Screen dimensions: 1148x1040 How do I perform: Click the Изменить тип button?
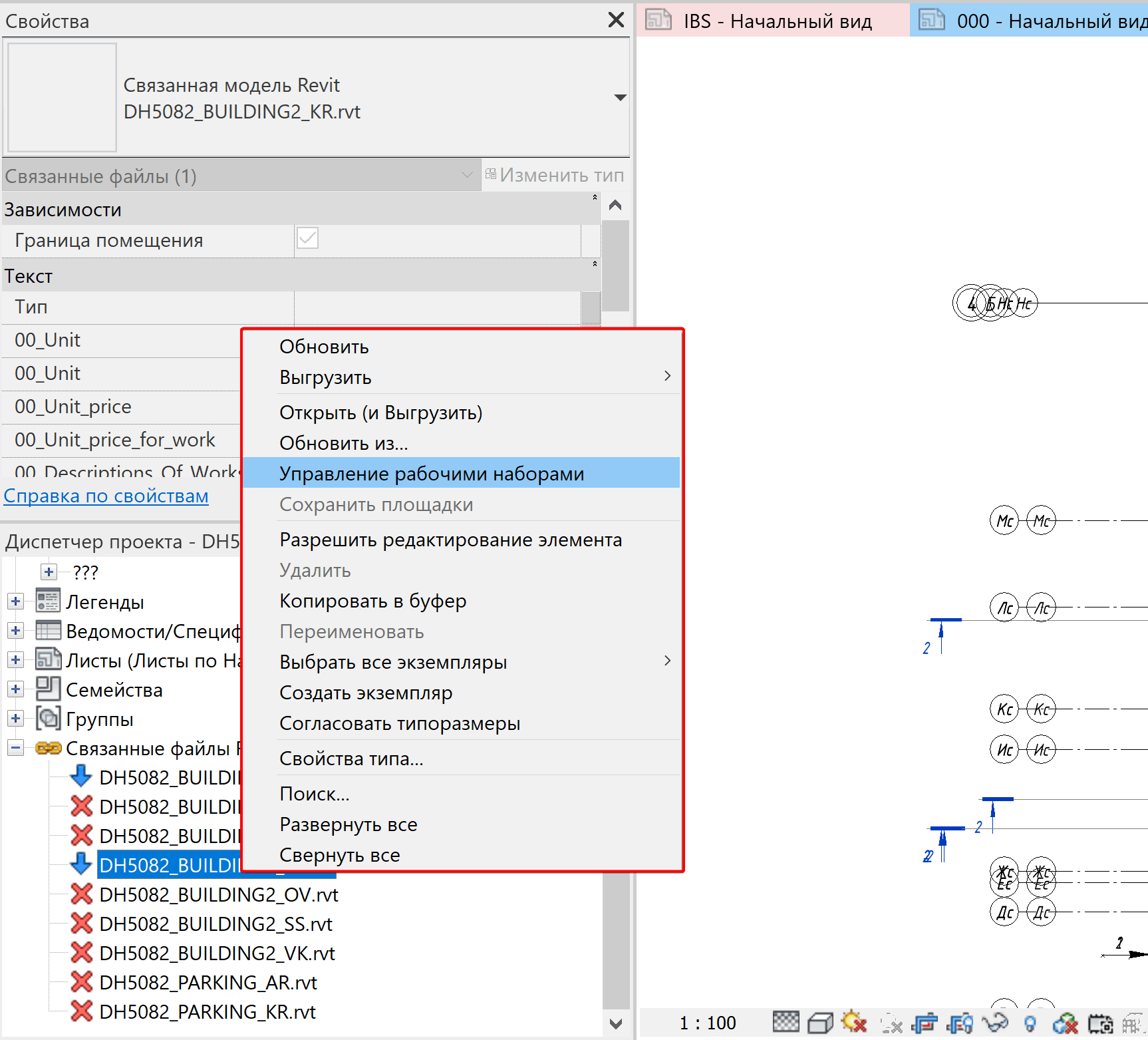tap(555, 175)
